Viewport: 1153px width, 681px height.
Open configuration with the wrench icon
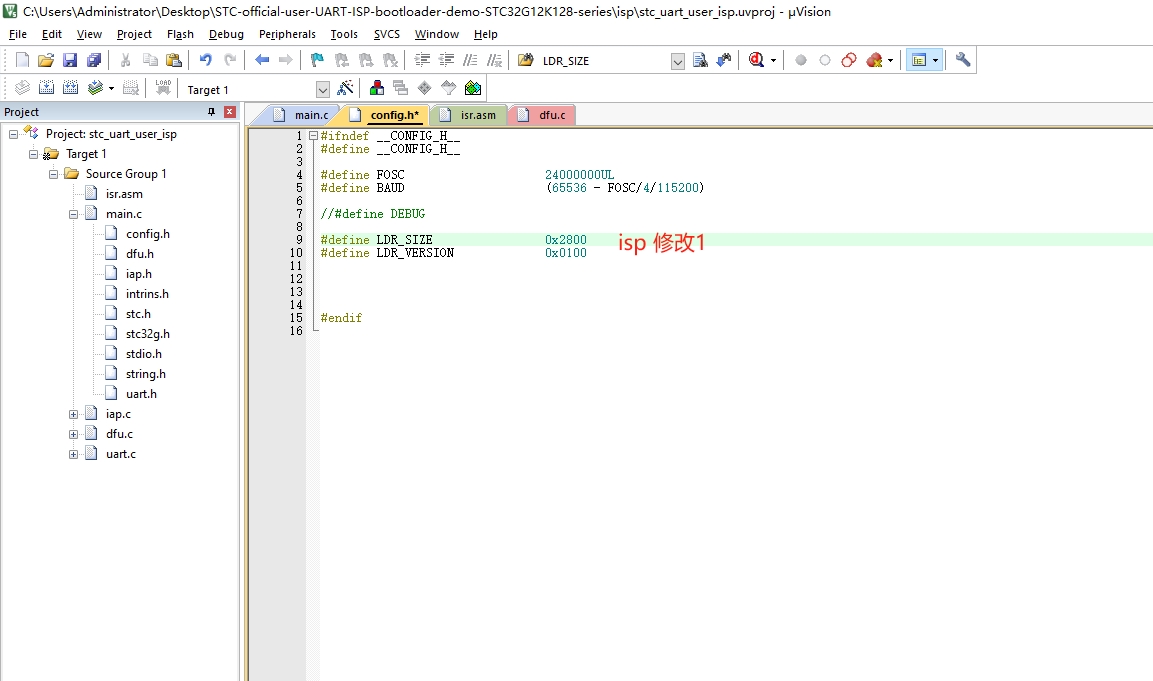(963, 60)
